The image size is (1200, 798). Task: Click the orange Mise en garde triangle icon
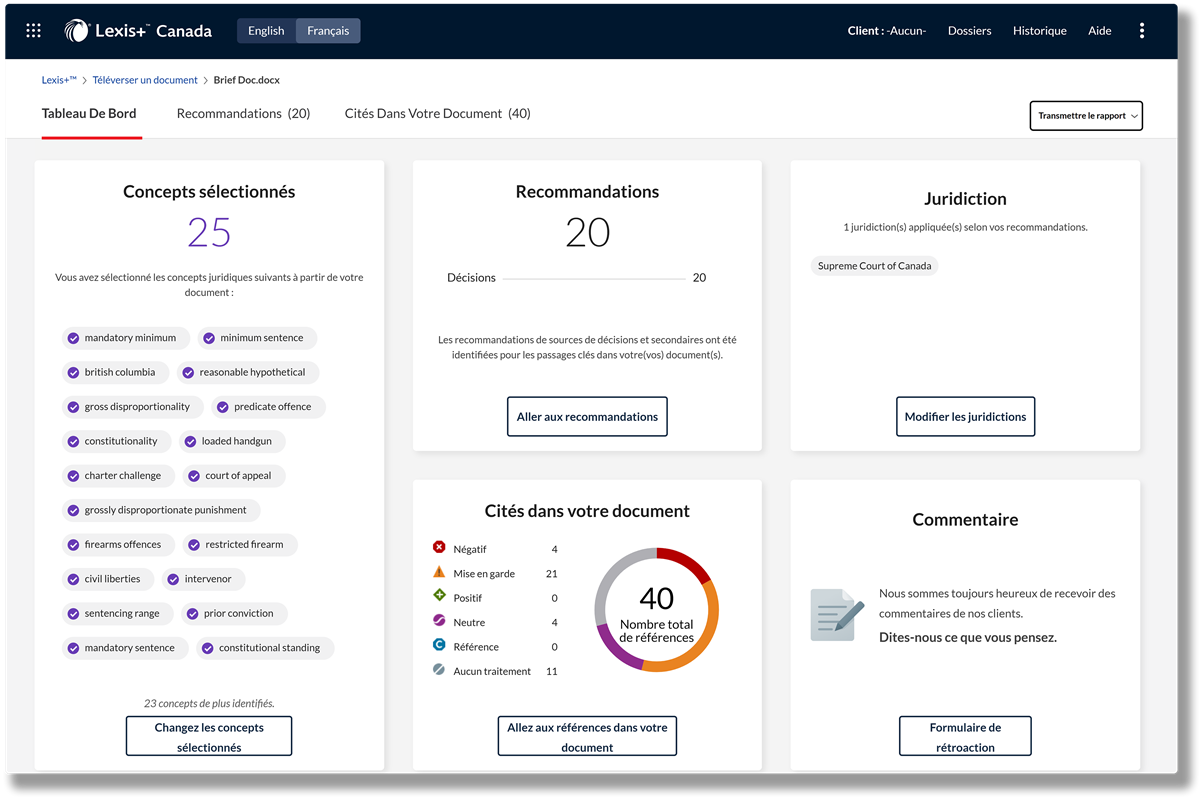439,573
